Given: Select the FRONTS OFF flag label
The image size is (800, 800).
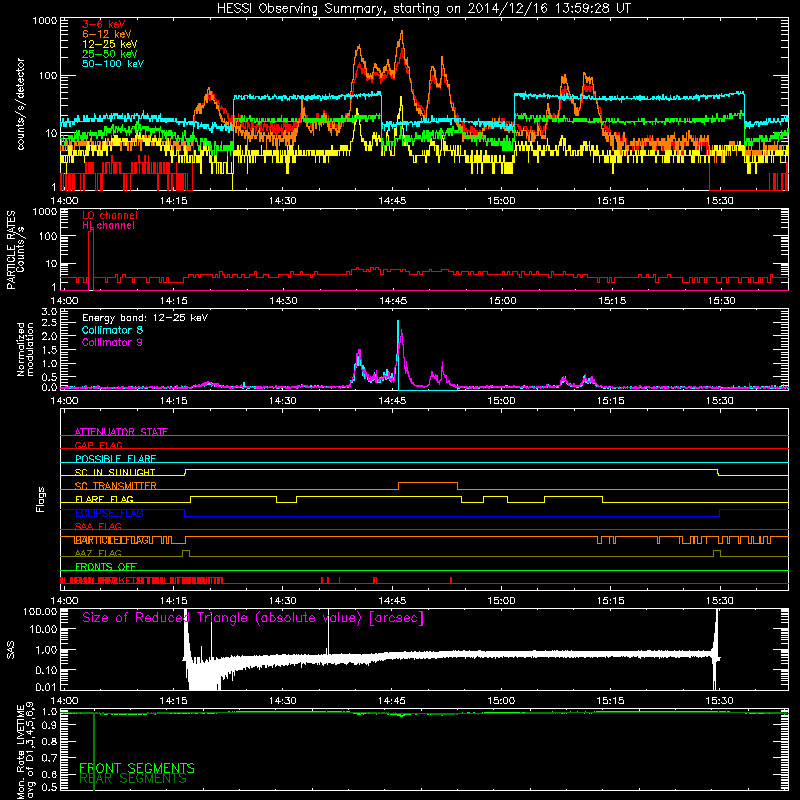Looking at the screenshot, I should pos(106,567).
